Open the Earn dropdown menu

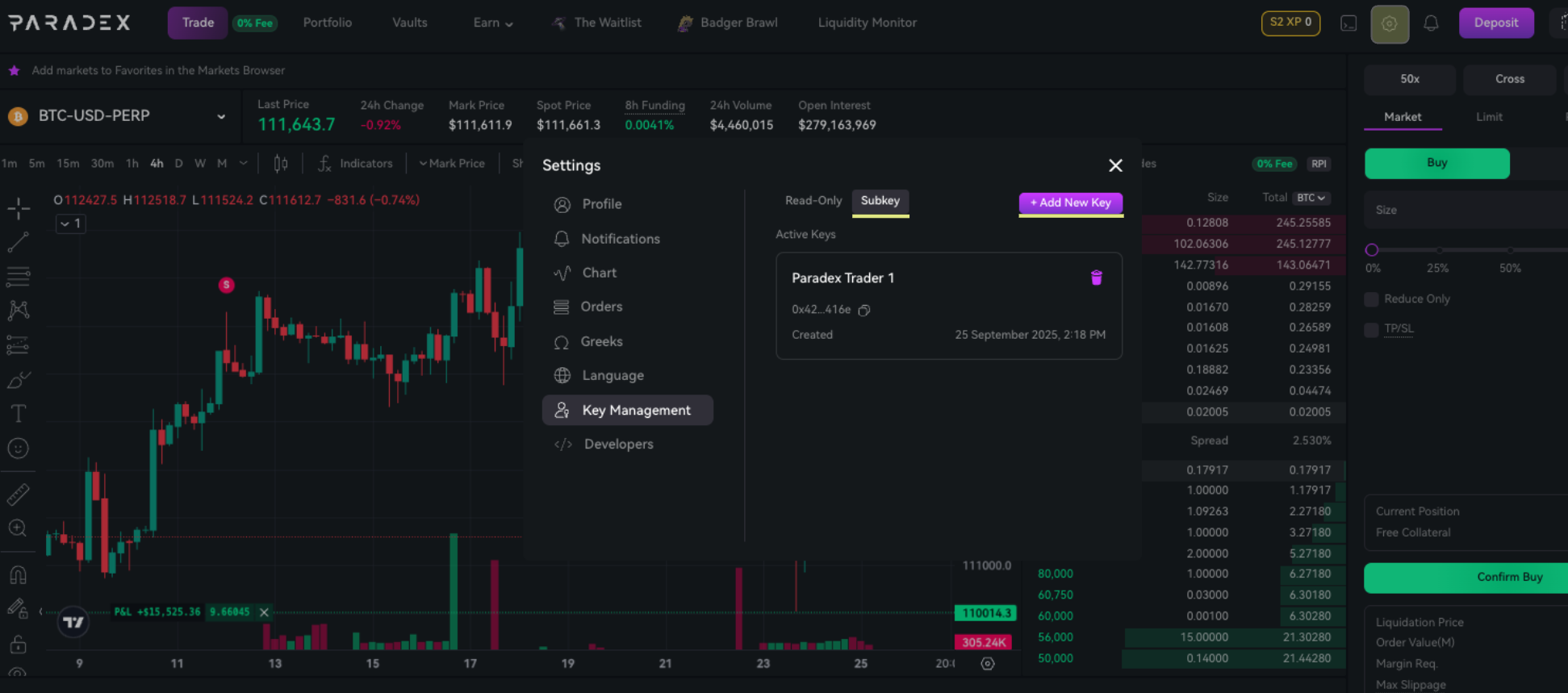tap(492, 23)
